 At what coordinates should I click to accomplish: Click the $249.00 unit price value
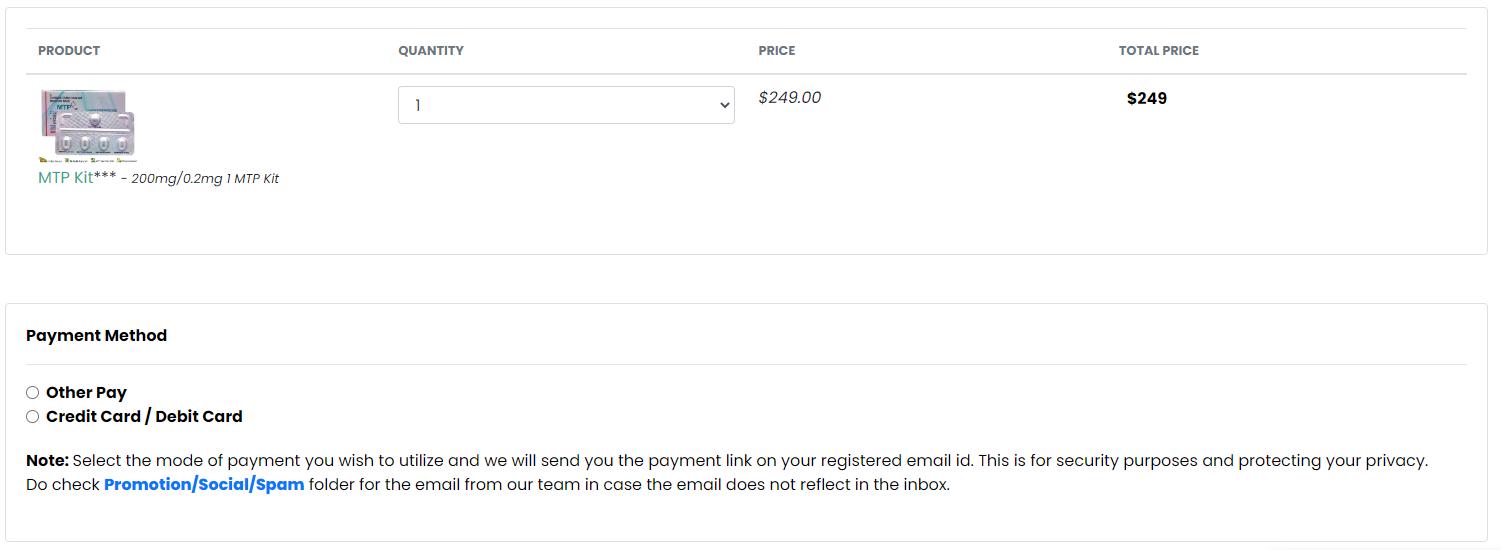point(790,98)
